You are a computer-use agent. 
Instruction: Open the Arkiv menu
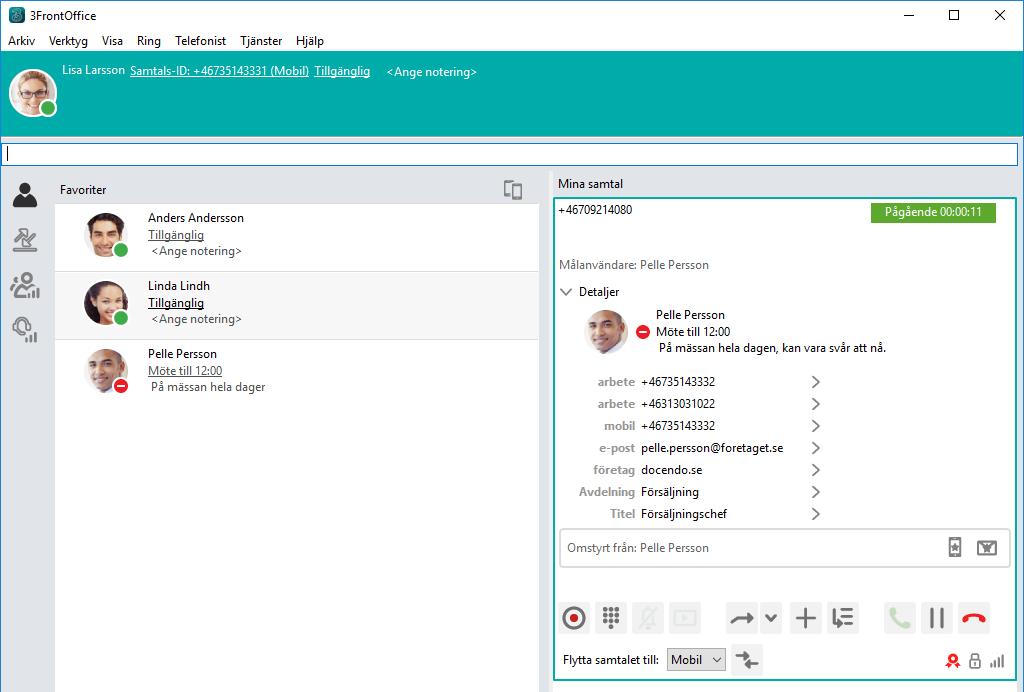coord(22,40)
